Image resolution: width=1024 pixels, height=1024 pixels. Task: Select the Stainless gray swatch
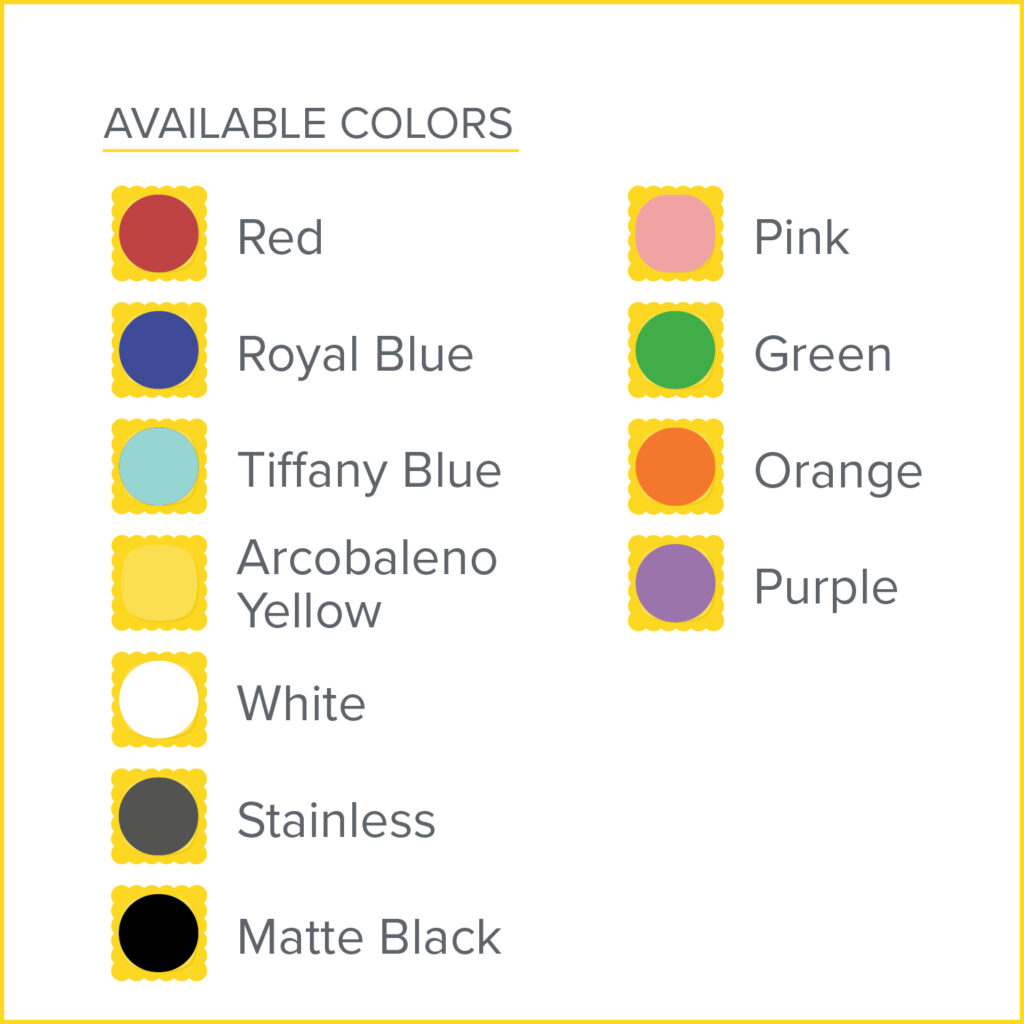point(158,817)
